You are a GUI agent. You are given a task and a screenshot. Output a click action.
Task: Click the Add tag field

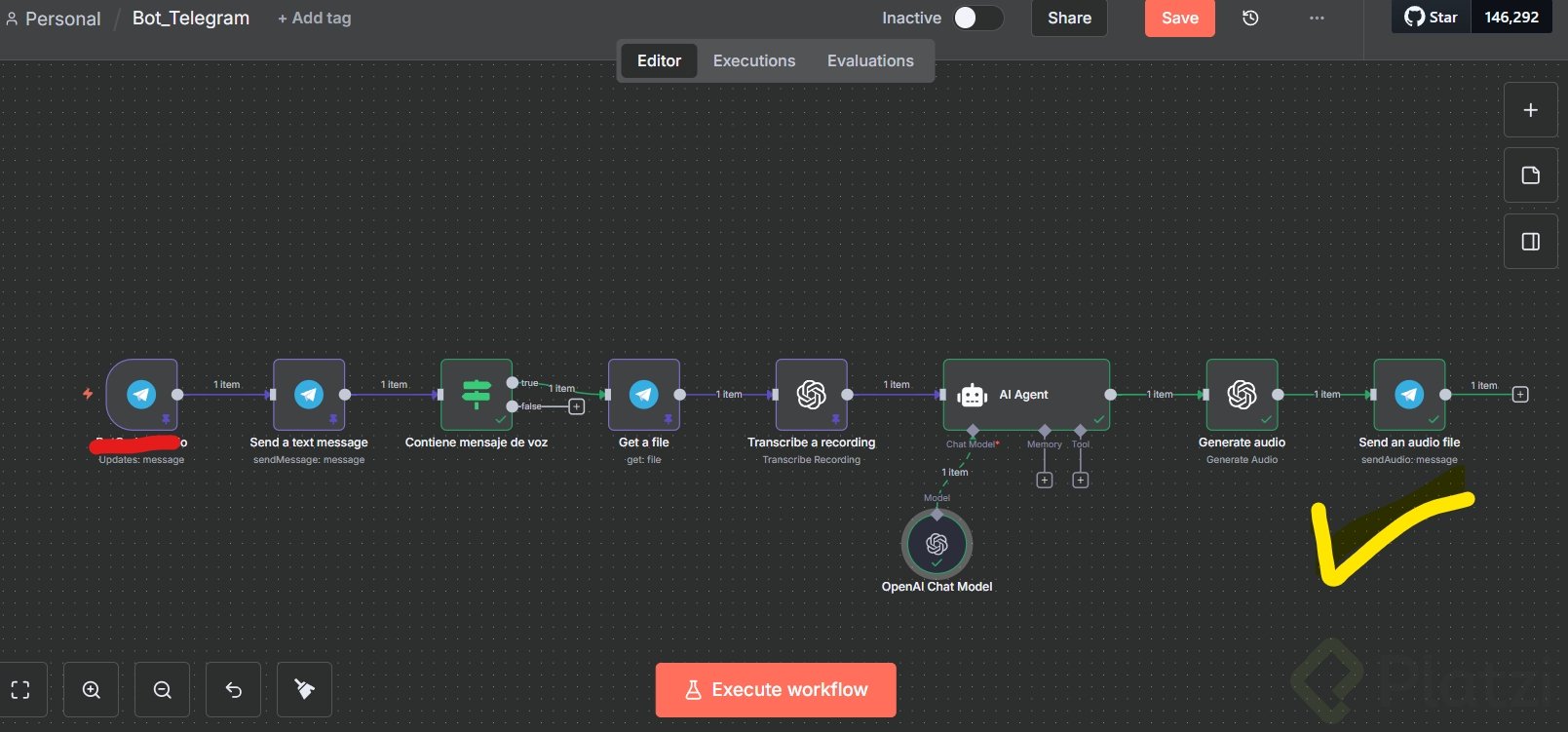point(315,18)
